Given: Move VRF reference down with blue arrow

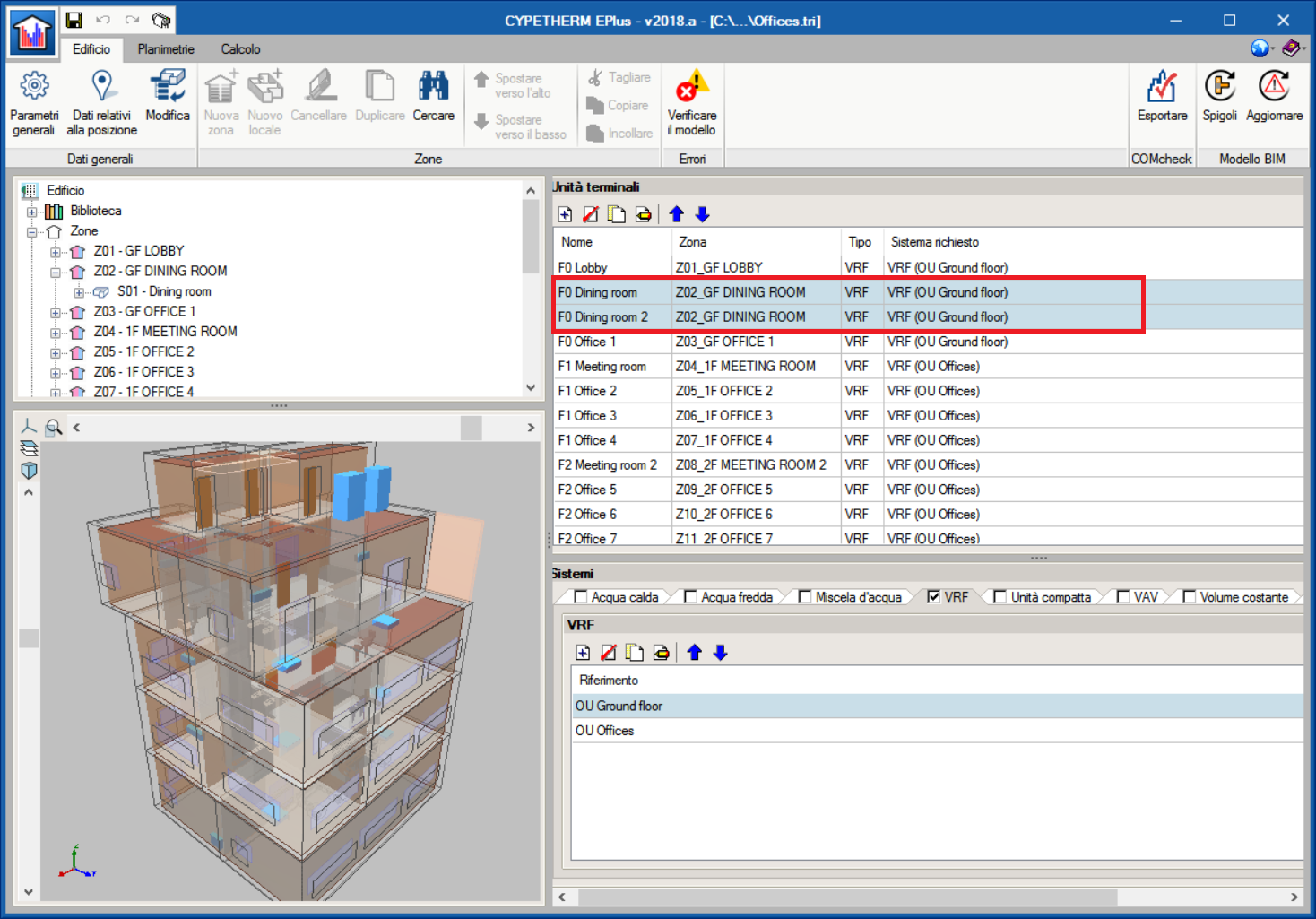Looking at the screenshot, I should tap(721, 653).
